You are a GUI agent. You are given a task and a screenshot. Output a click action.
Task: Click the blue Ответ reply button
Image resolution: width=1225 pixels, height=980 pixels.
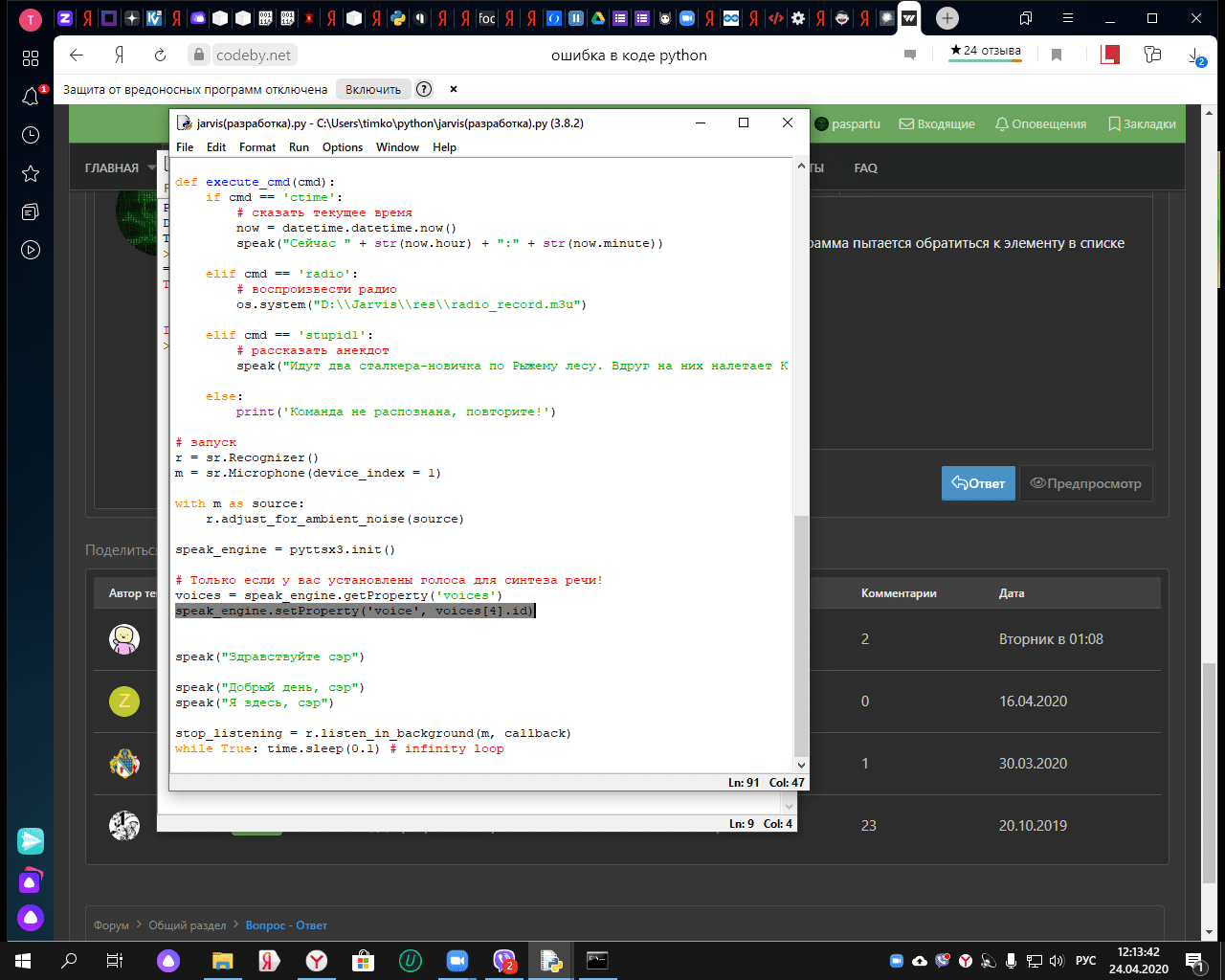point(978,483)
